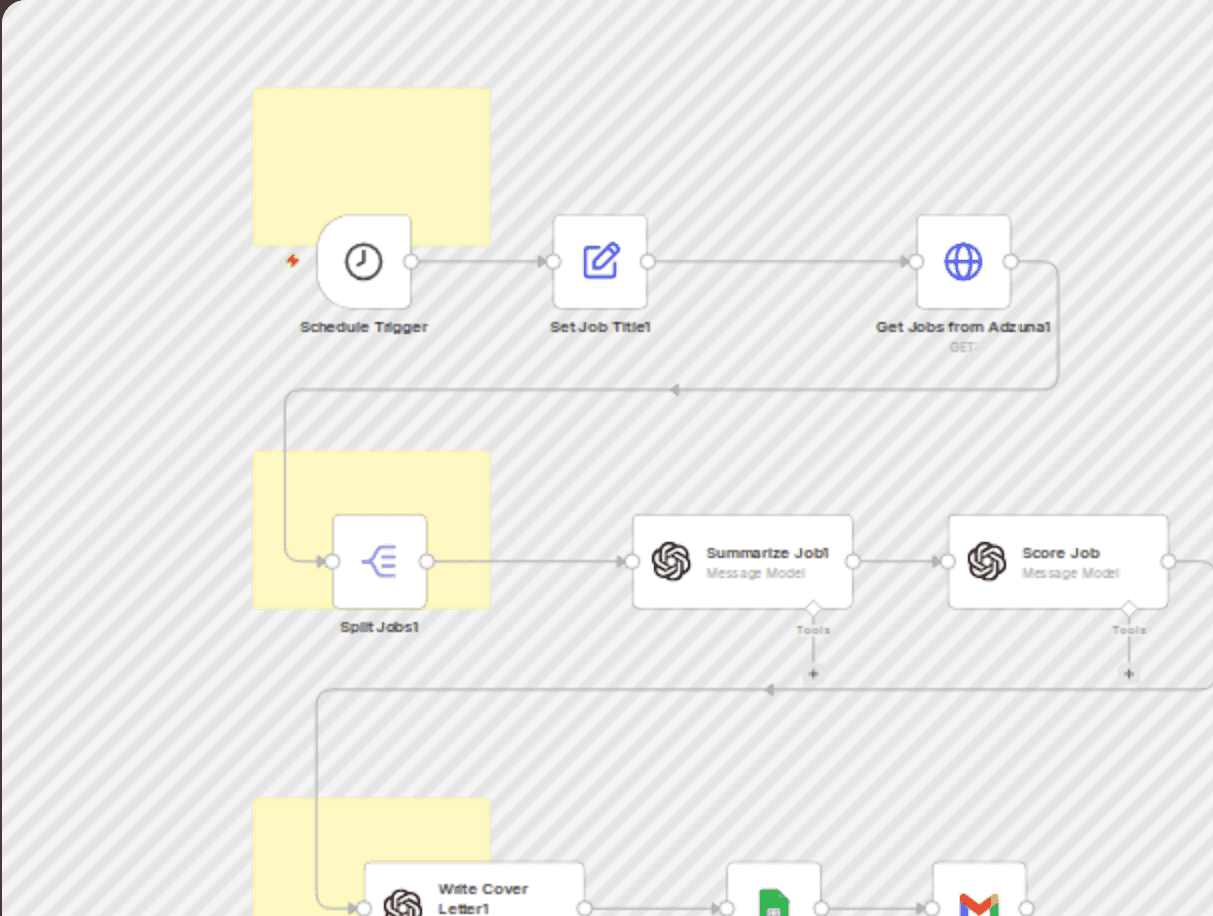Image resolution: width=1213 pixels, height=916 pixels.
Task: Click the Summarize Job1 node title
Action: (768, 552)
